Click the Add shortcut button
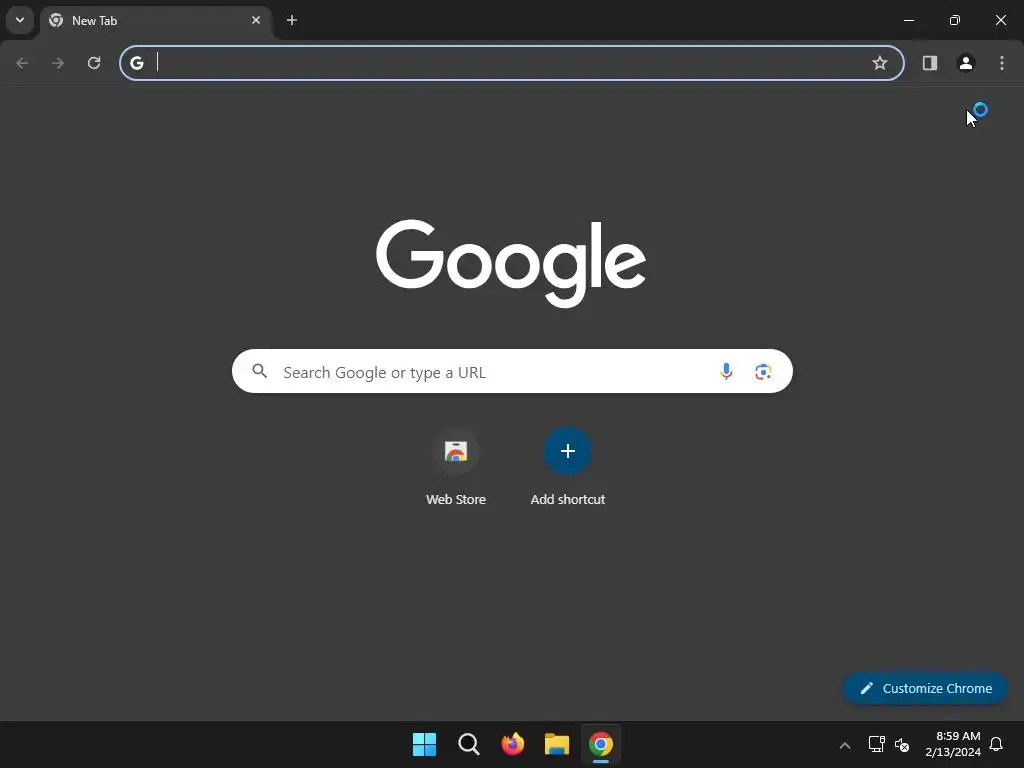The height and width of the screenshot is (768, 1024). [568, 468]
